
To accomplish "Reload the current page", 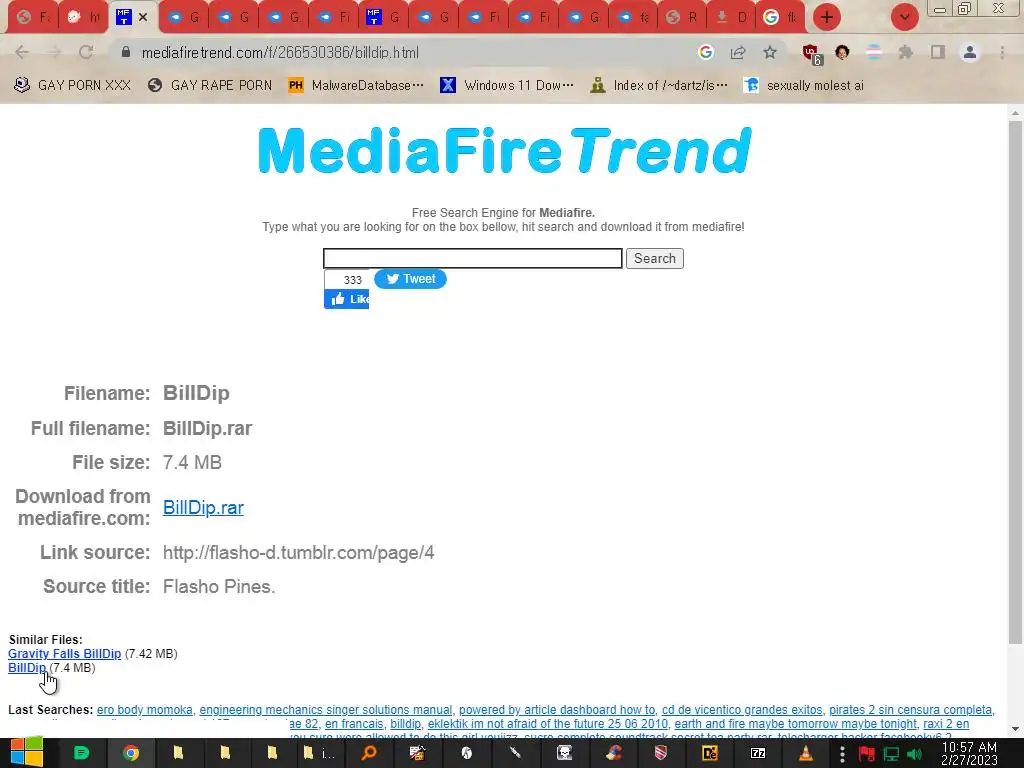I will click(86, 52).
